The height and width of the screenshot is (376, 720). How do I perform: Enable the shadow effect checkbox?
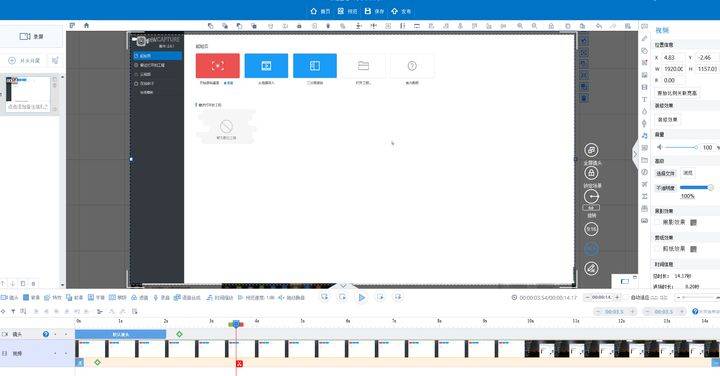pyautogui.click(x=658, y=222)
